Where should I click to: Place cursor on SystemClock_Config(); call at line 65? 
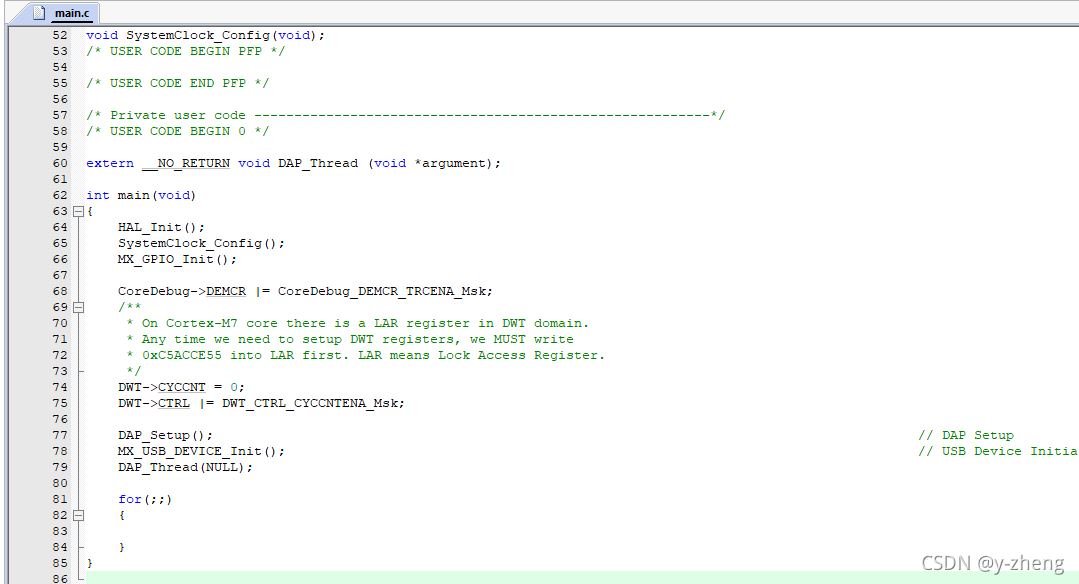[201, 244]
